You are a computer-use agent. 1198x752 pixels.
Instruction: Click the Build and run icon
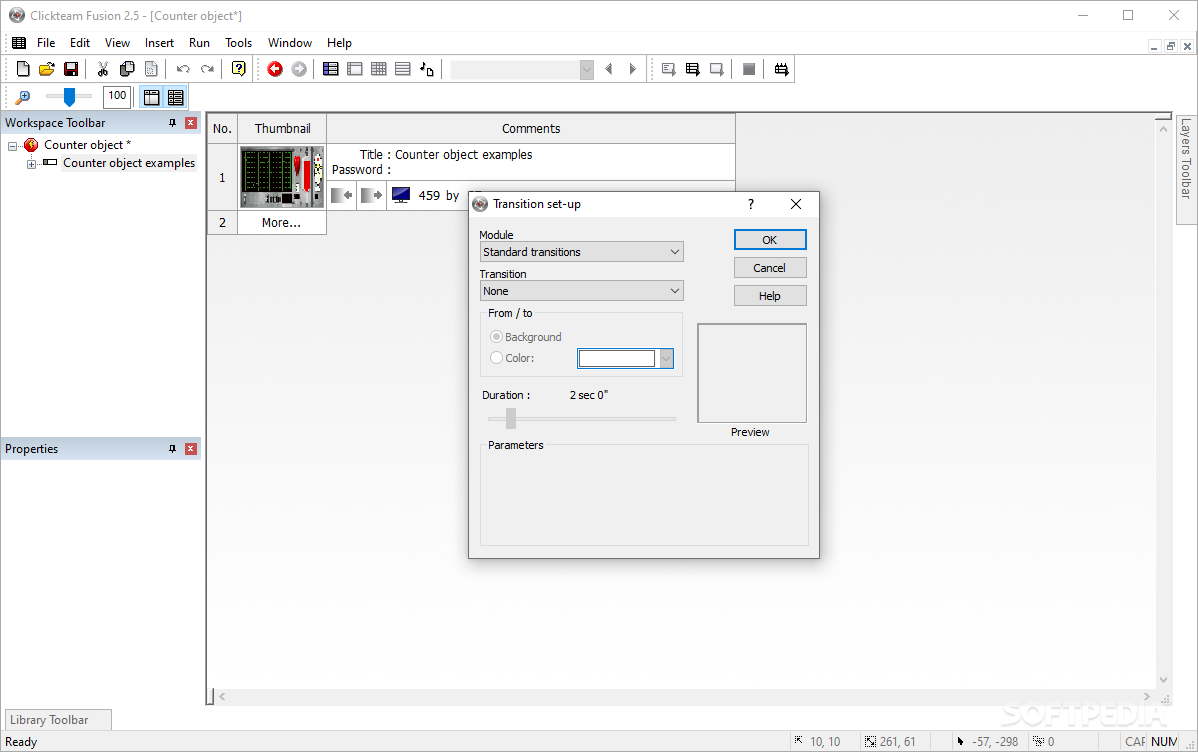[781, 70]
